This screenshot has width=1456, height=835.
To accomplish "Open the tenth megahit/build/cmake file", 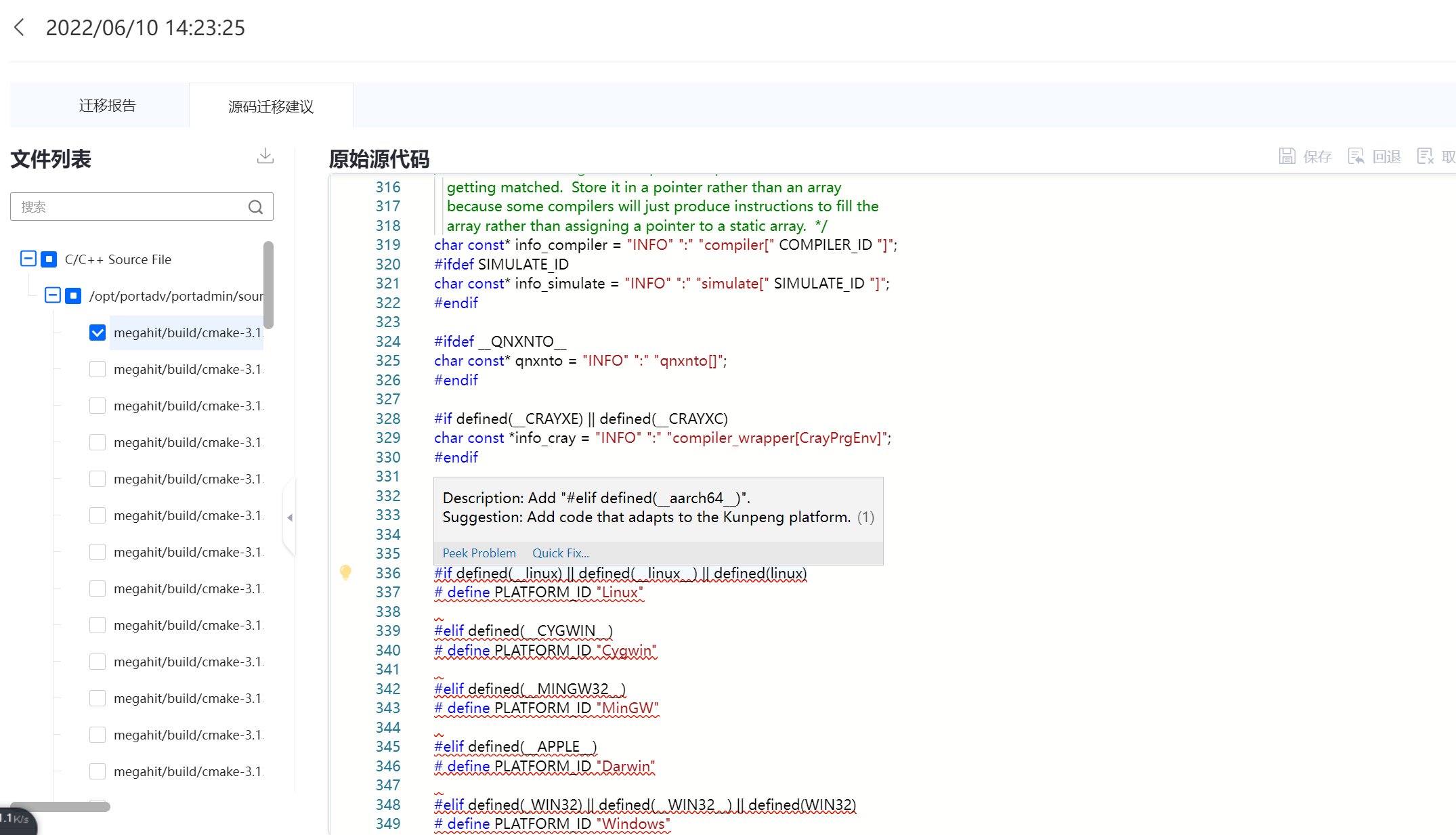I will [x=188, y=662].
